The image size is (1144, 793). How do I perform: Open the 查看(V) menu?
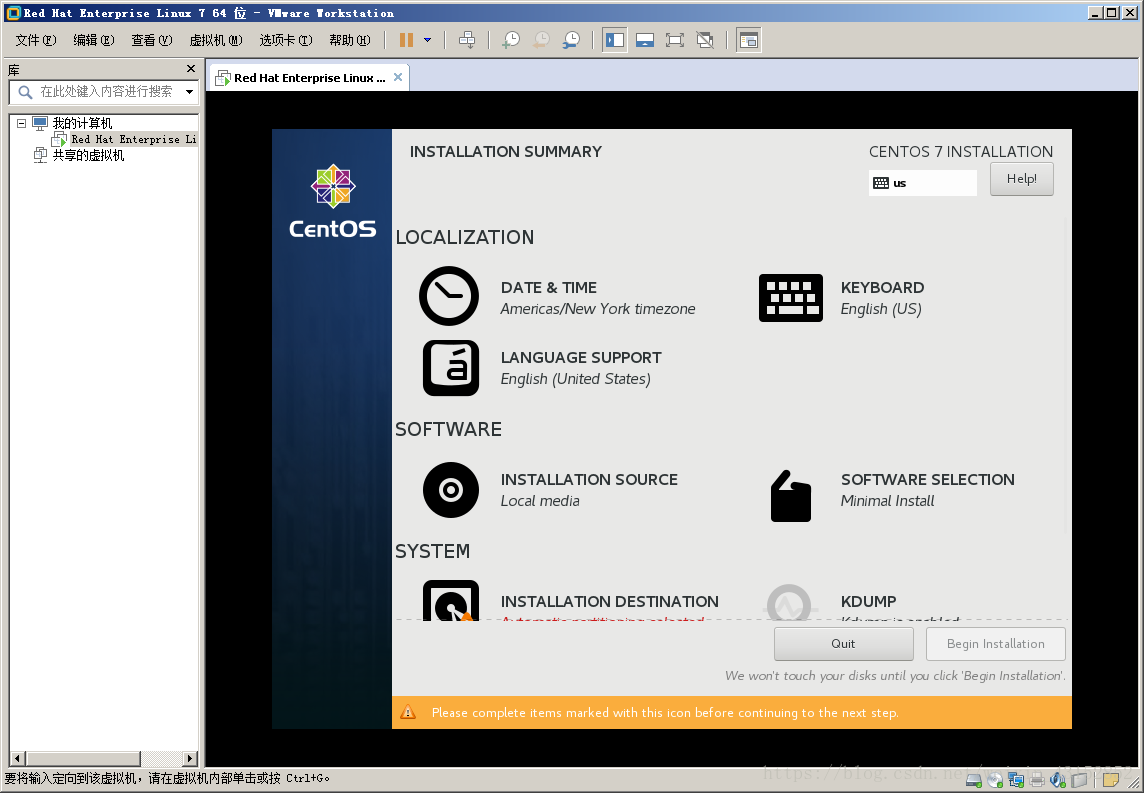click(x=152, y=40)
